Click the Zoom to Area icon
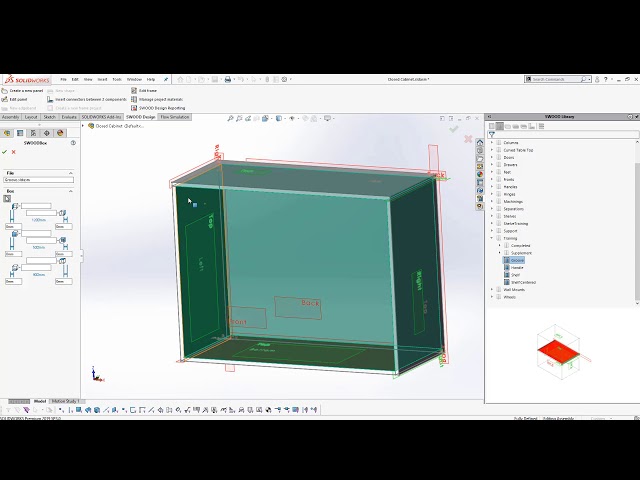 pos(239,118)
